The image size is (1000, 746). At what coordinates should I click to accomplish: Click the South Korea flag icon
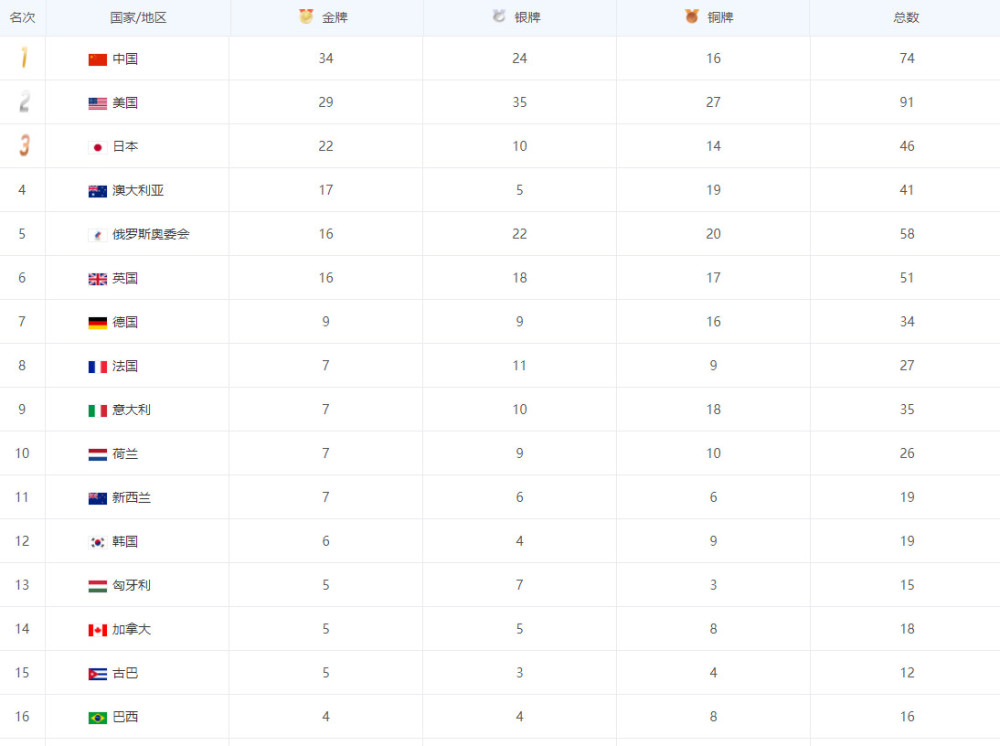[98, 543]
